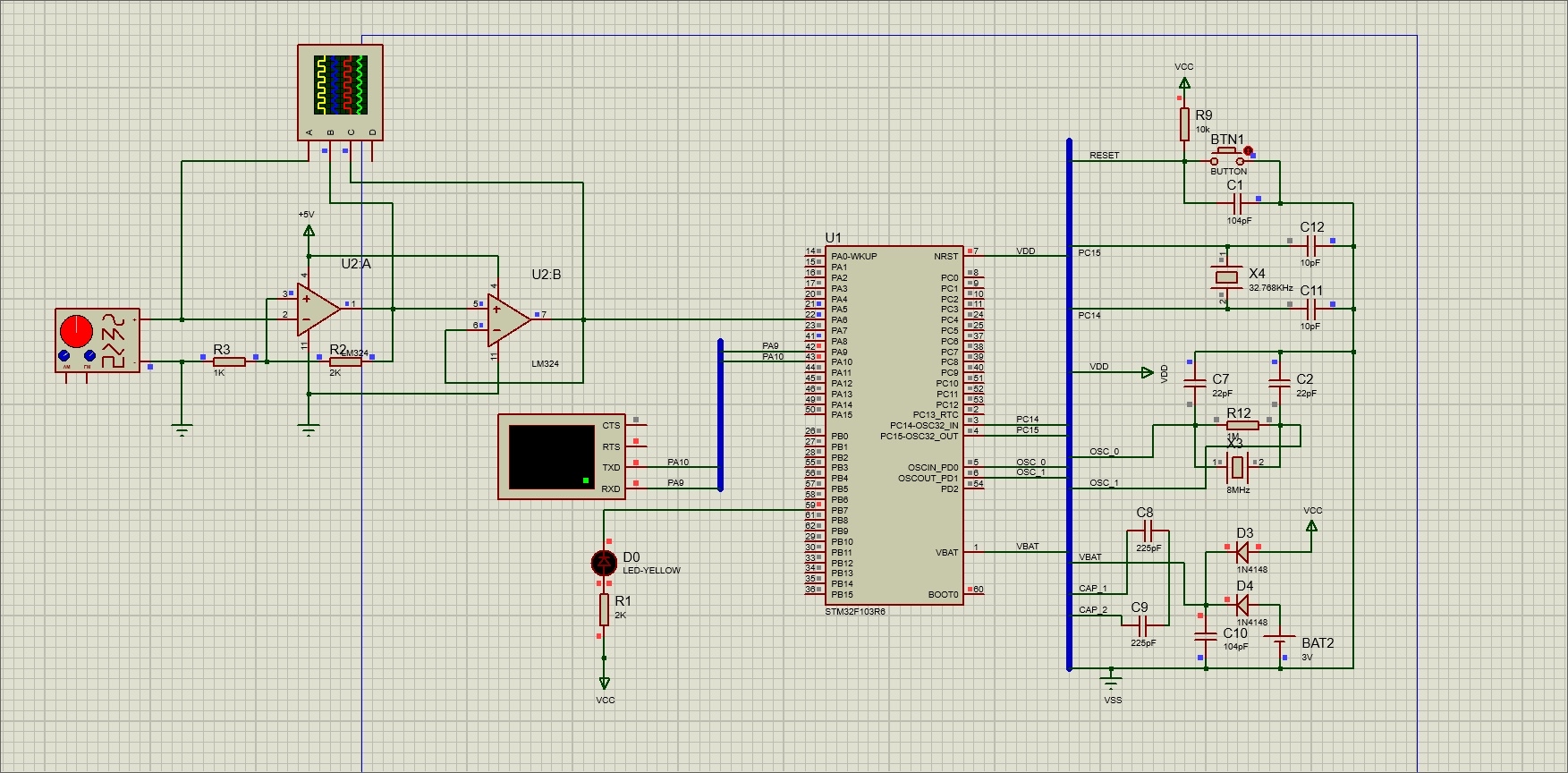Click the NRST pin label on U1
1568x773 pixels.
[945, 257]
